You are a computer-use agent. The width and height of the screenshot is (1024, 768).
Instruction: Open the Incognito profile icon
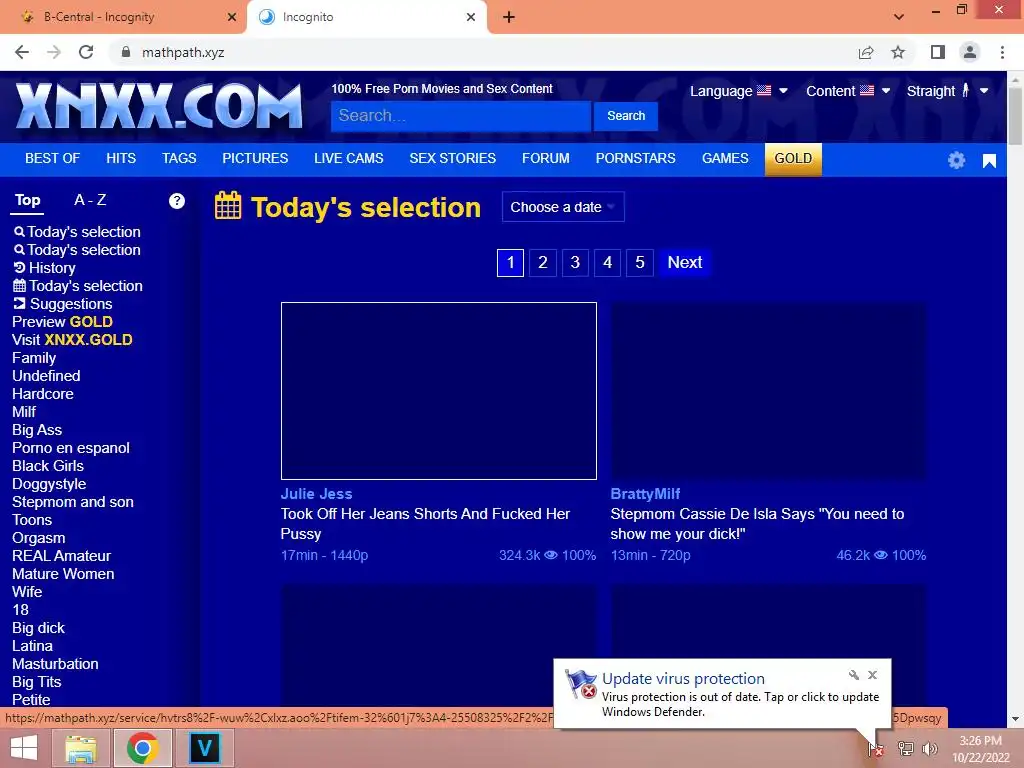coord(970,52)
